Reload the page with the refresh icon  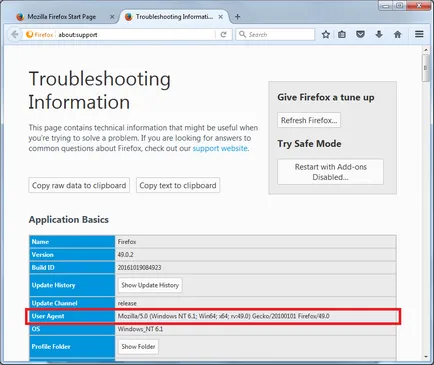coord(223,34)
